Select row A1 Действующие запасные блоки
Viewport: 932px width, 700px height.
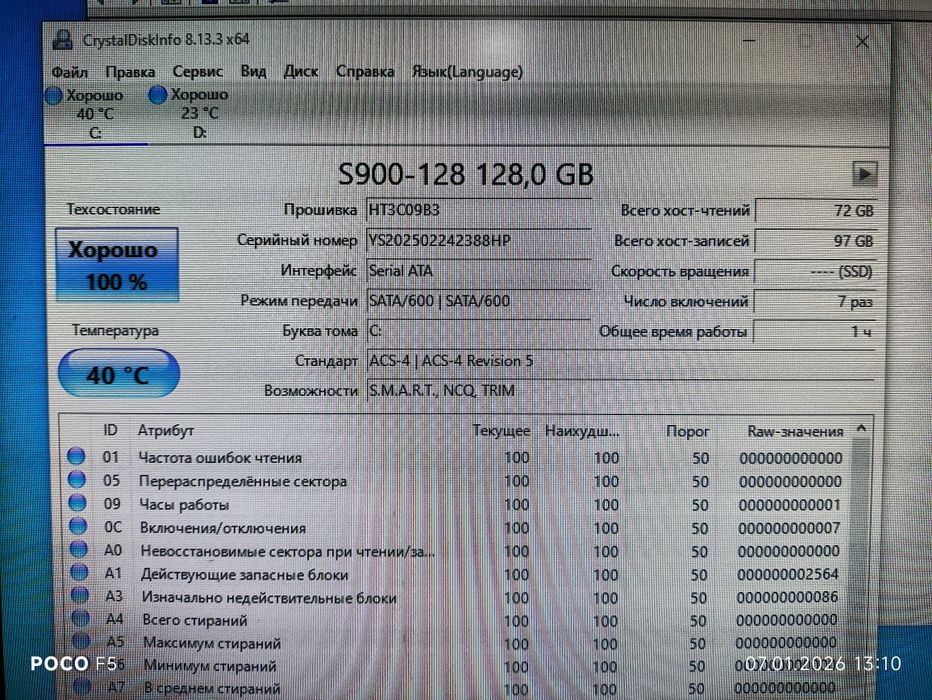[x=455, y=574]
